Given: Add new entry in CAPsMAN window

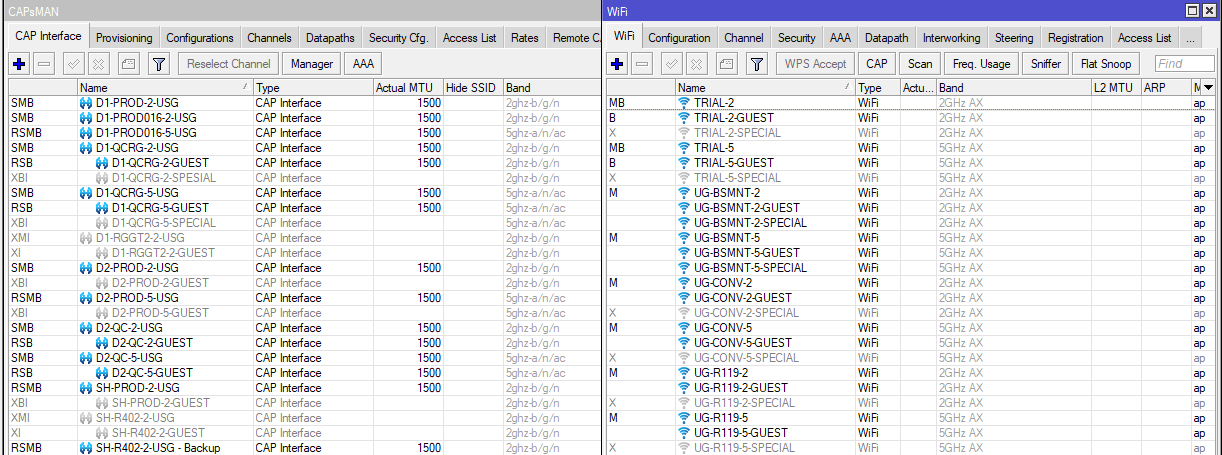Looking at the screenshot, I should click(x=19, y=64).
